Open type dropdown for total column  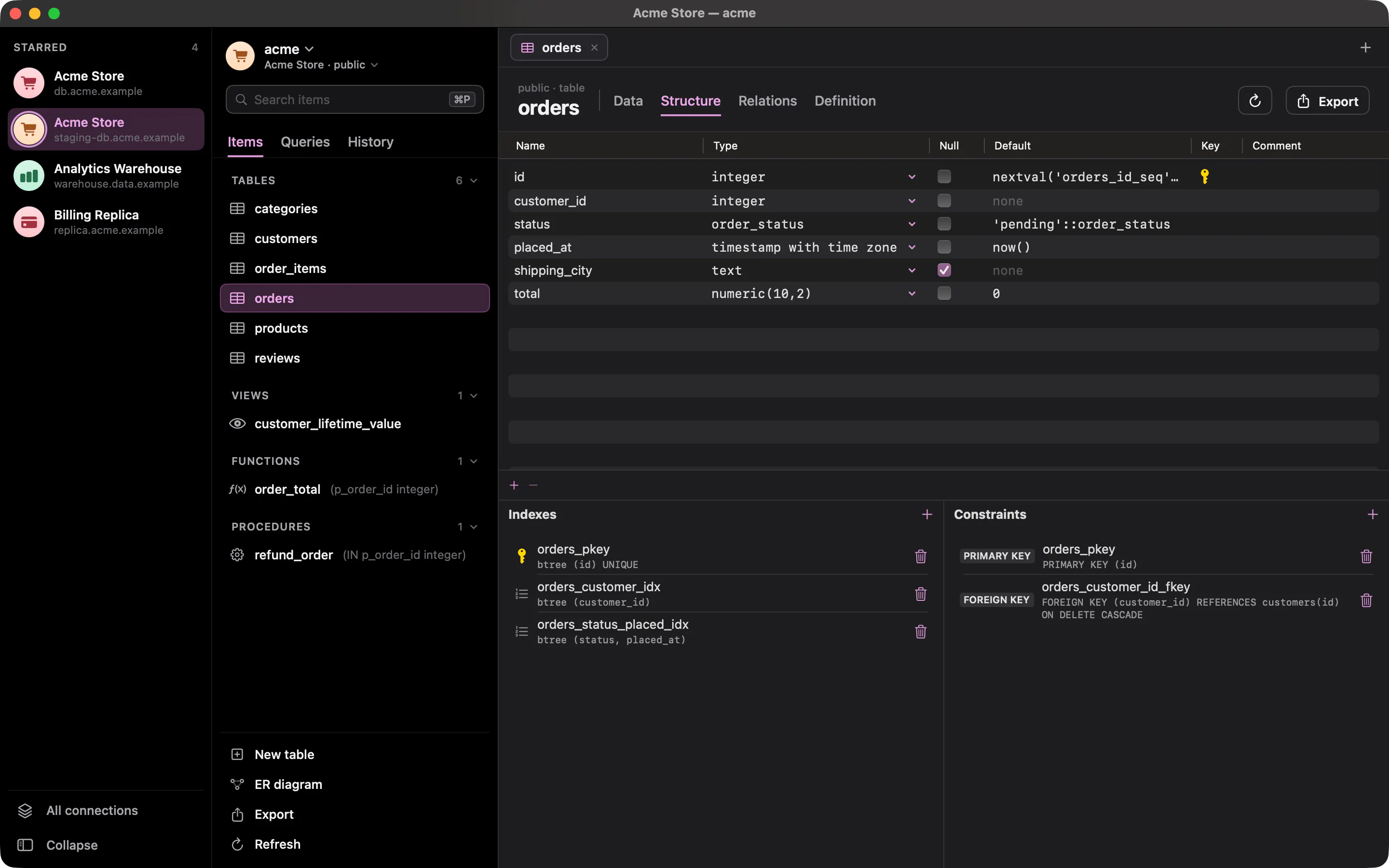point(912,293)
